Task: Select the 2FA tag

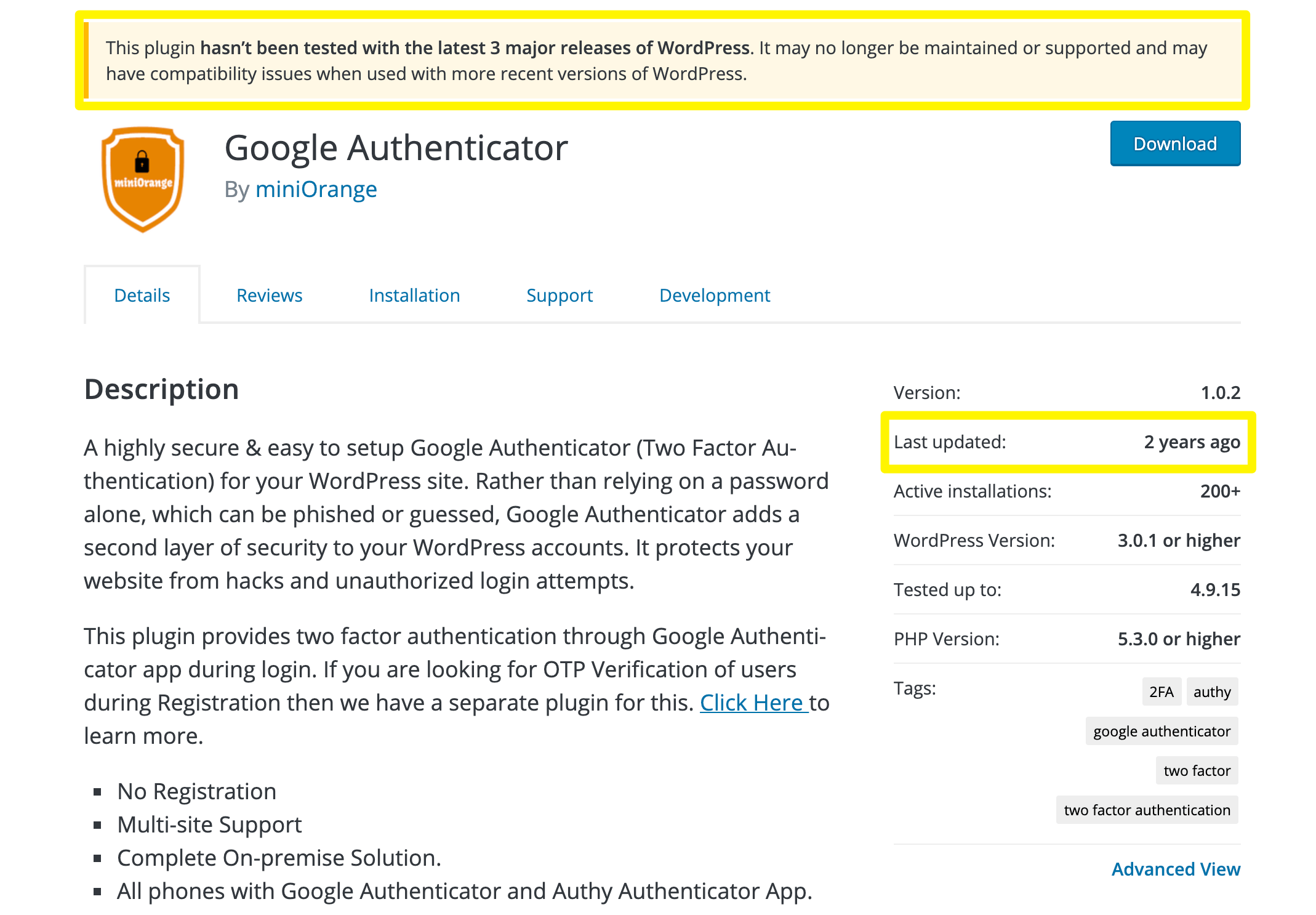Action: 1162,691
